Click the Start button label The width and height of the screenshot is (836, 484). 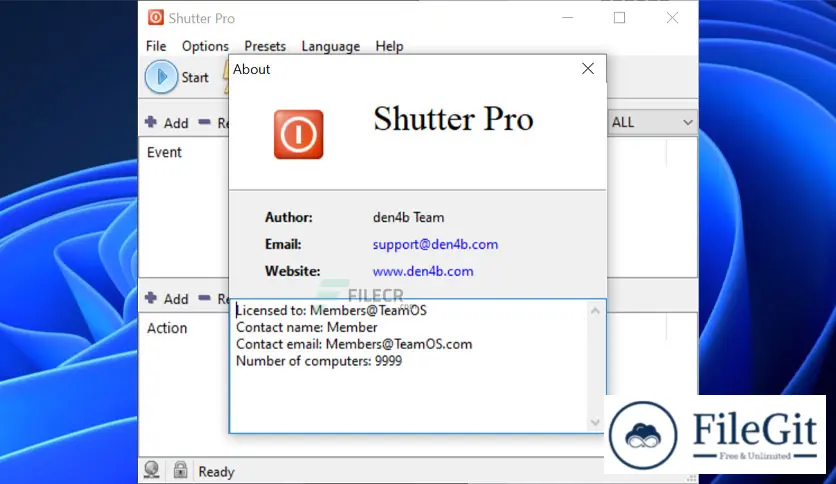pyautogui.click(x=195, y=77)
